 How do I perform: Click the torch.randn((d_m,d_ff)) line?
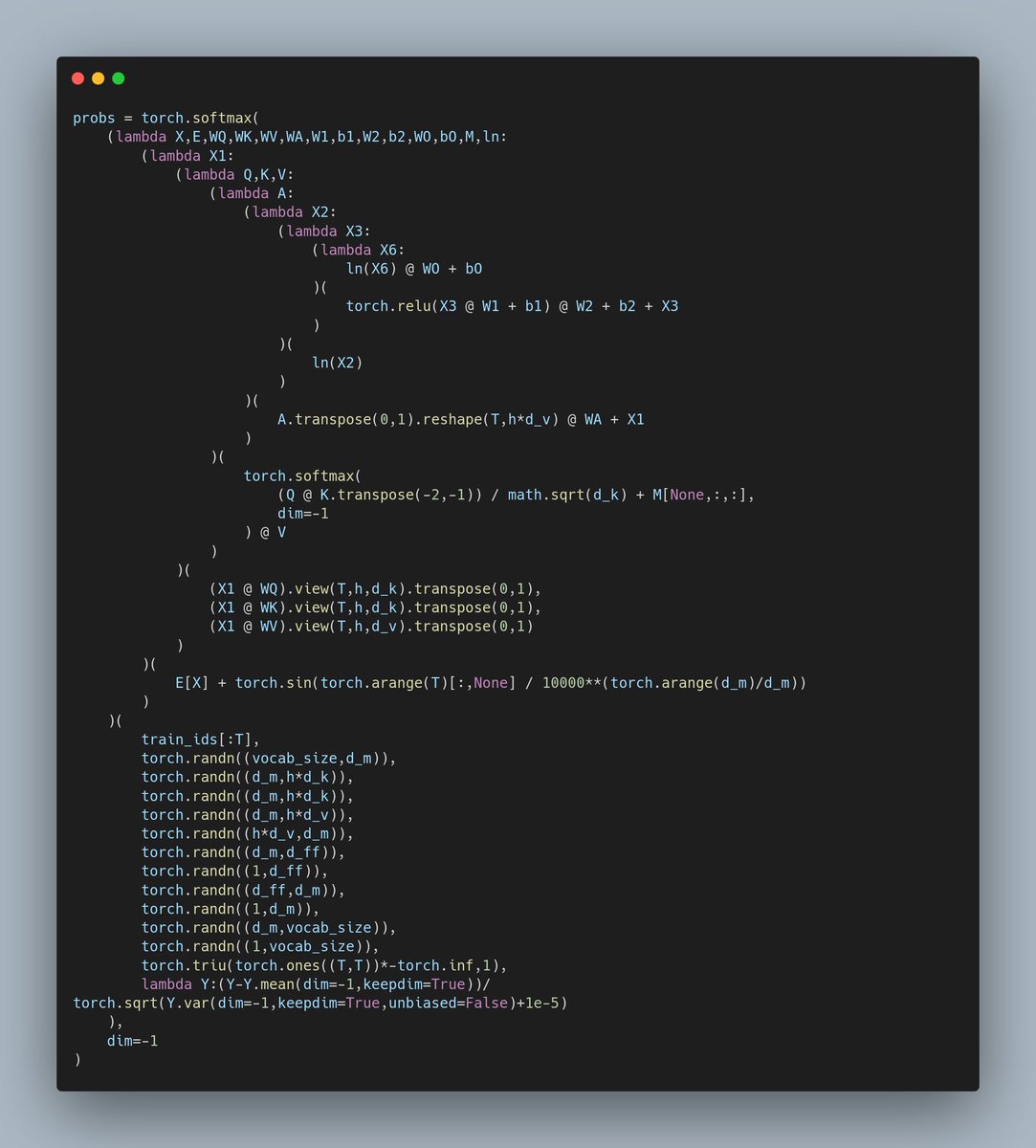243,852
